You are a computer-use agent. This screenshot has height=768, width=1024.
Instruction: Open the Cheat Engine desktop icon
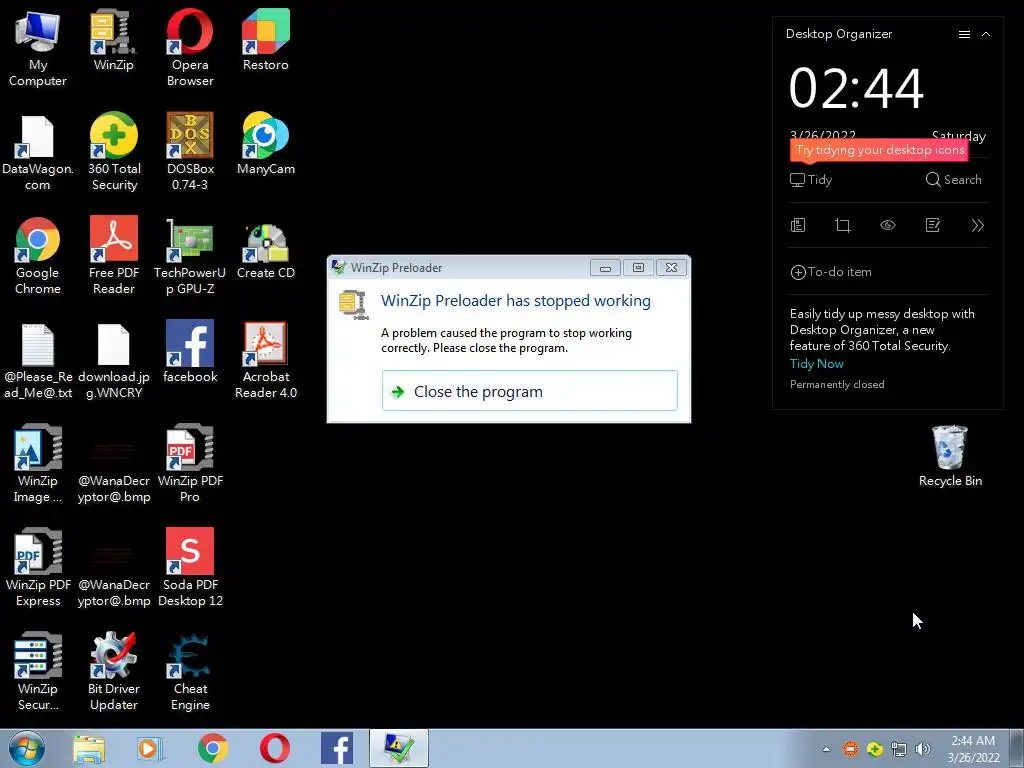(190, 671)
